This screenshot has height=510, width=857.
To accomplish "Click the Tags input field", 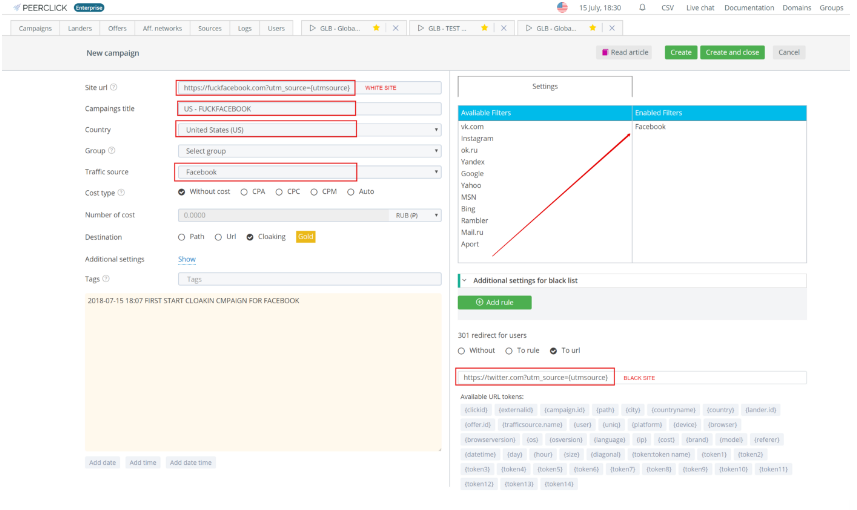I will [x=308, y=280].
